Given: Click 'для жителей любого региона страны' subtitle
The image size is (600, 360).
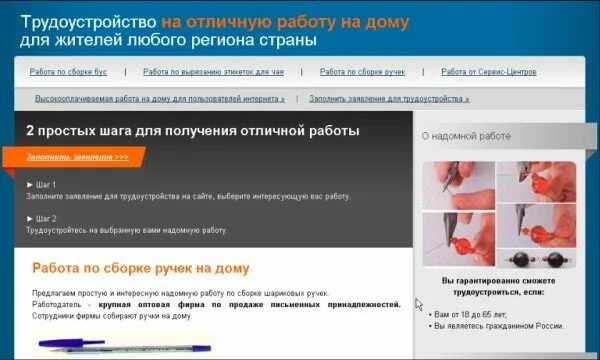Looking at the screenshot, I should point(168,40).
